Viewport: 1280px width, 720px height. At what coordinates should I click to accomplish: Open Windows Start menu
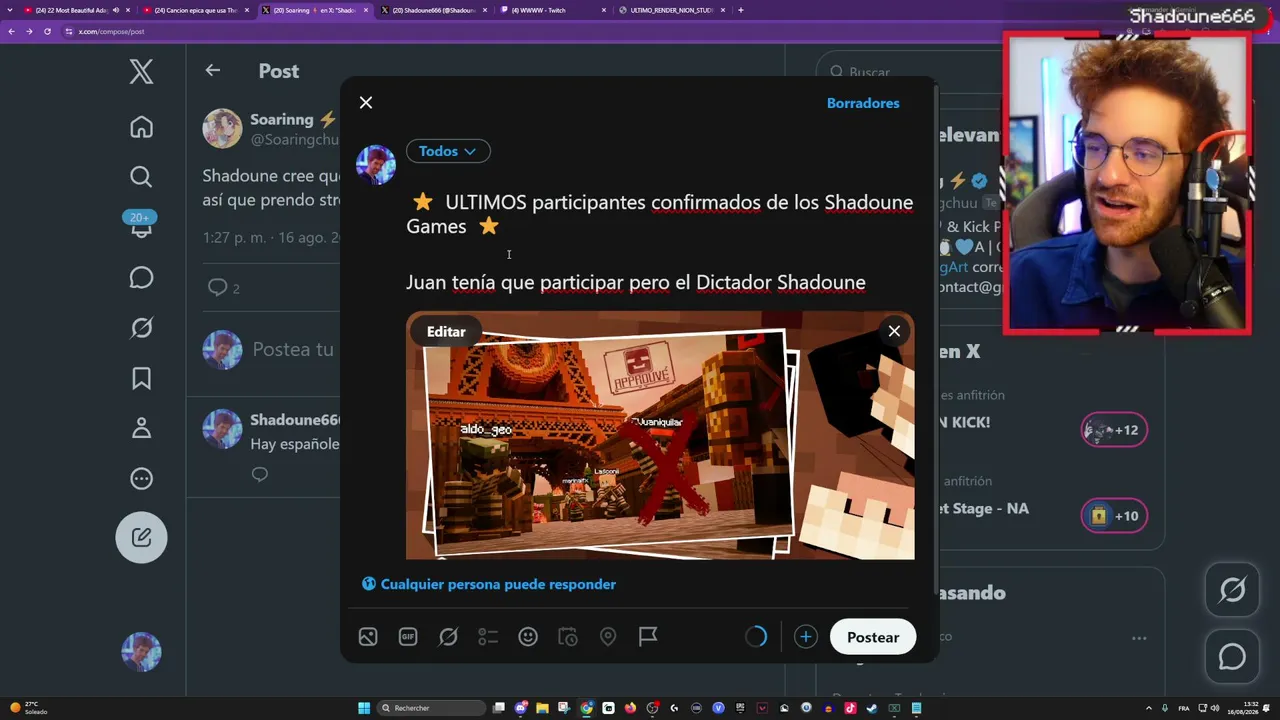[365, 708]
